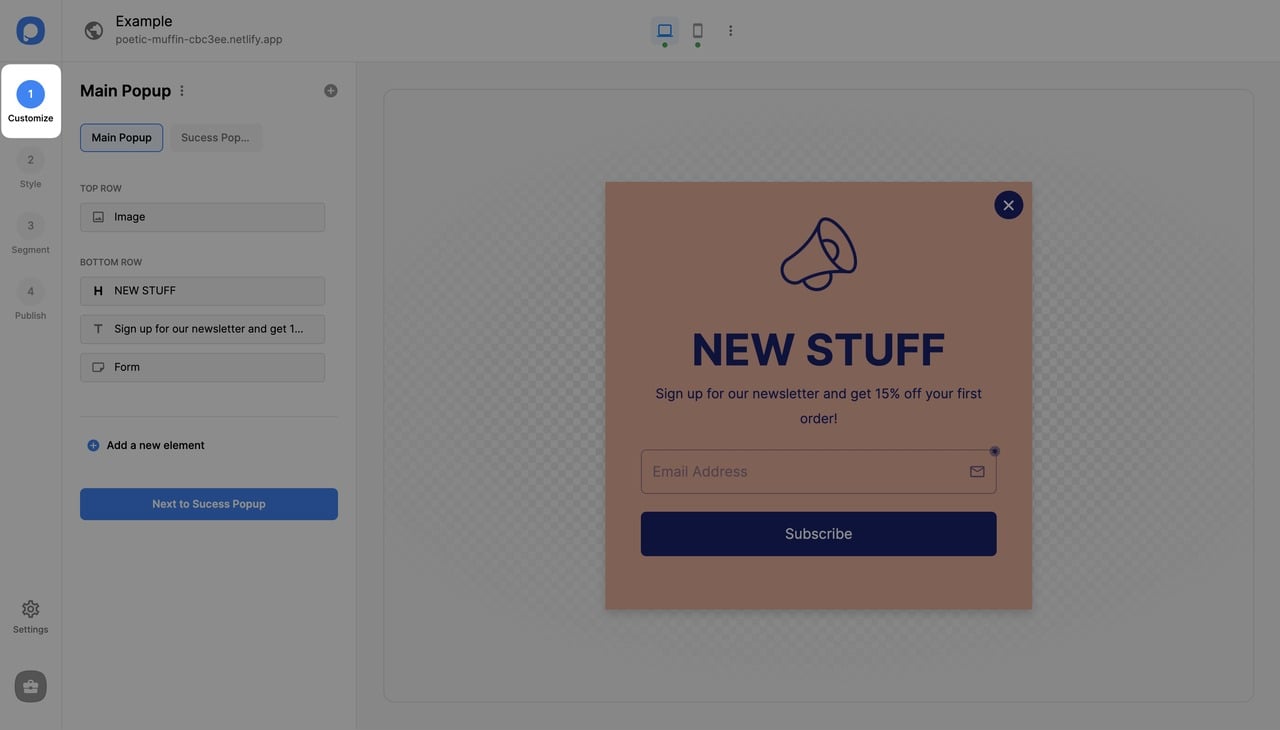Switch preview to desktop view
This screenshot has height=730, width=1280.
[x=664, y=30]
